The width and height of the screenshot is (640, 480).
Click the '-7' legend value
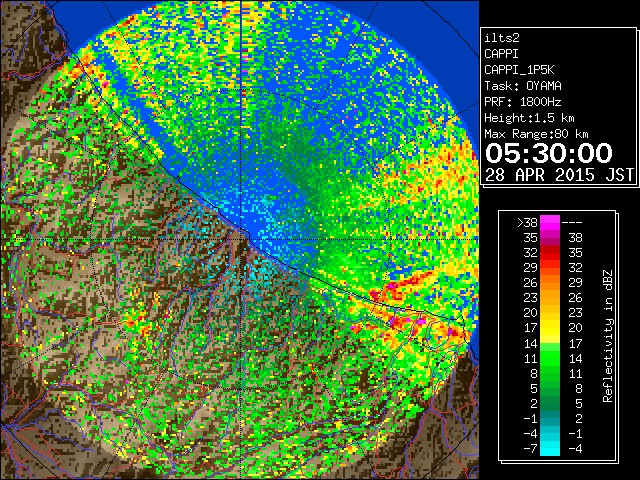tap(530, 449)
